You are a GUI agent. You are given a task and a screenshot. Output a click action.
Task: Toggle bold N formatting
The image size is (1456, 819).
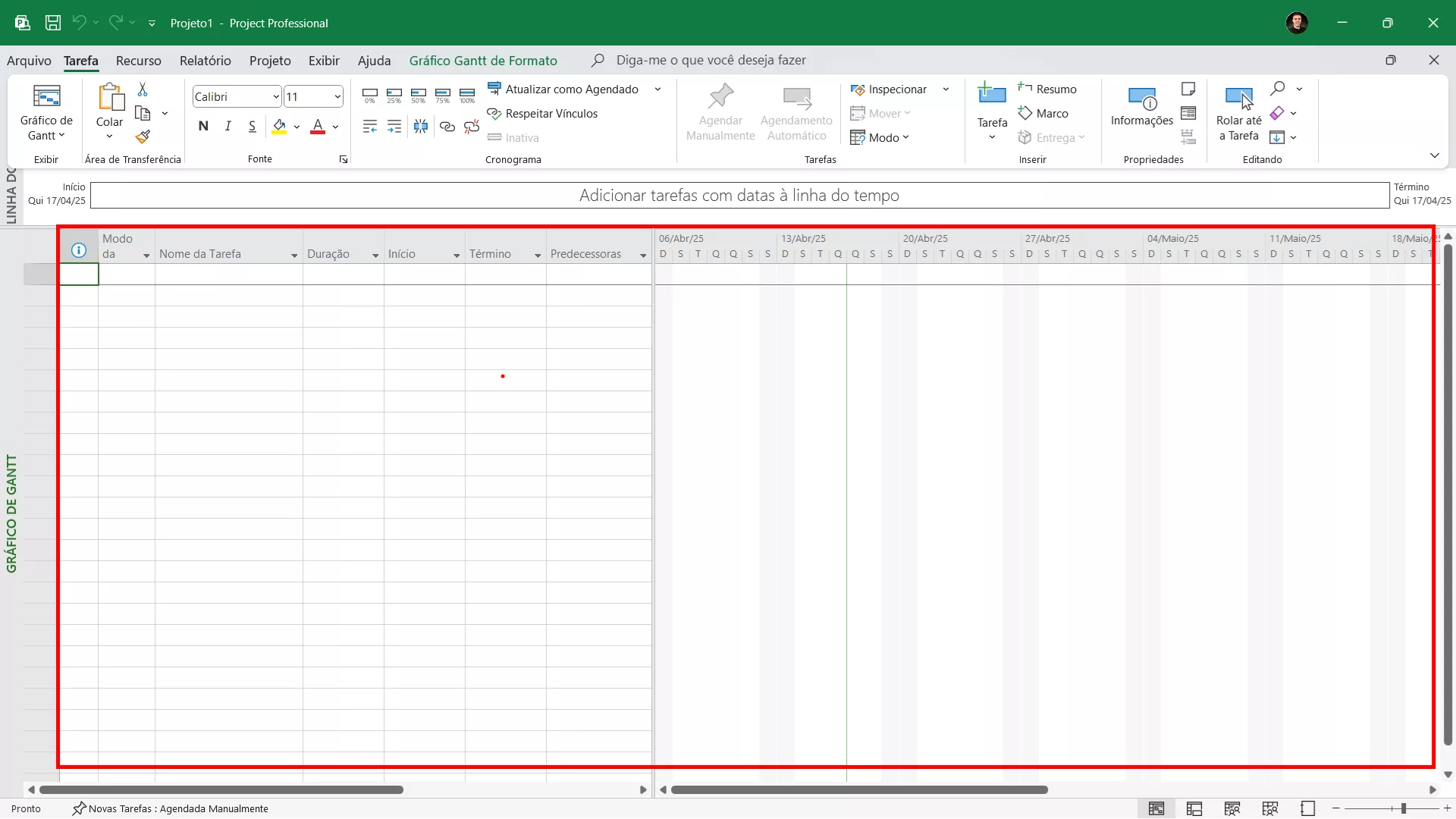[203, 127]
